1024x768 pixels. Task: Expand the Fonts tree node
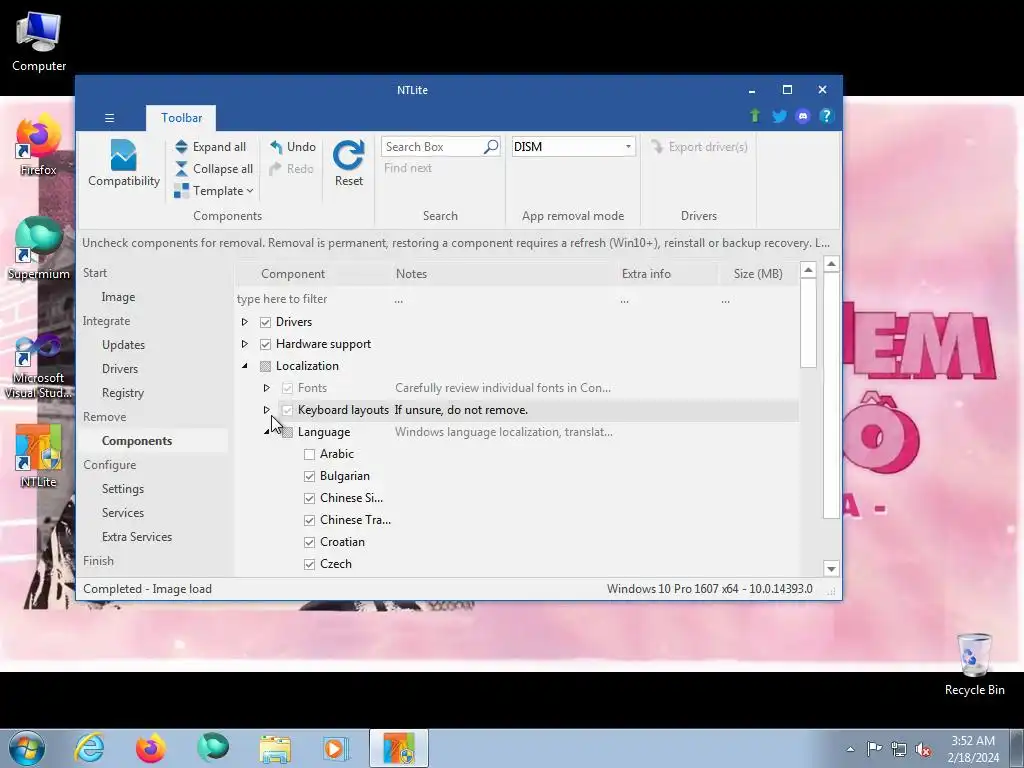tap(266, 388)
